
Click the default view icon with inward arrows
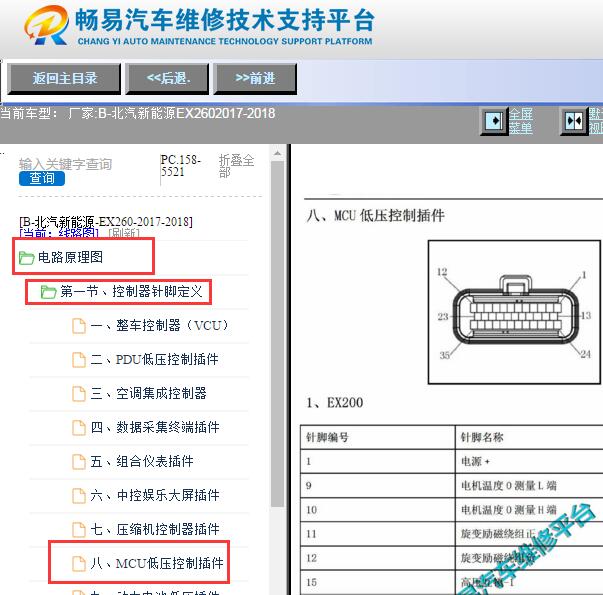[x=574, y=121]
